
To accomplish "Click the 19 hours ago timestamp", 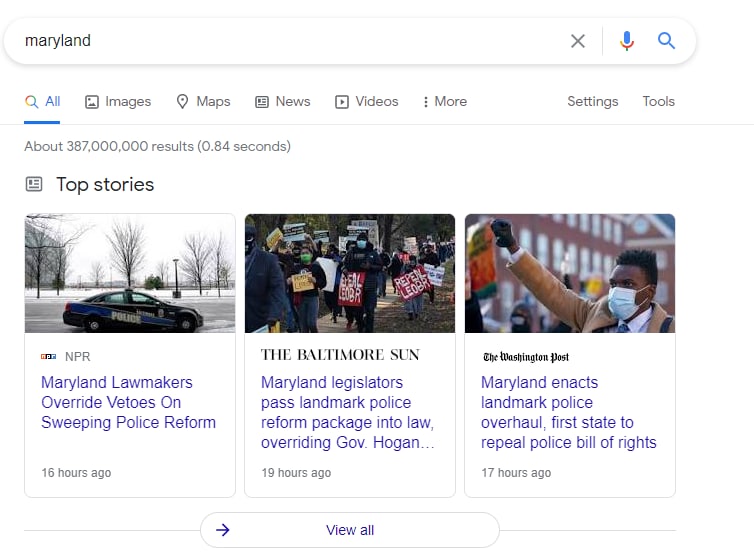I will 296,473.
